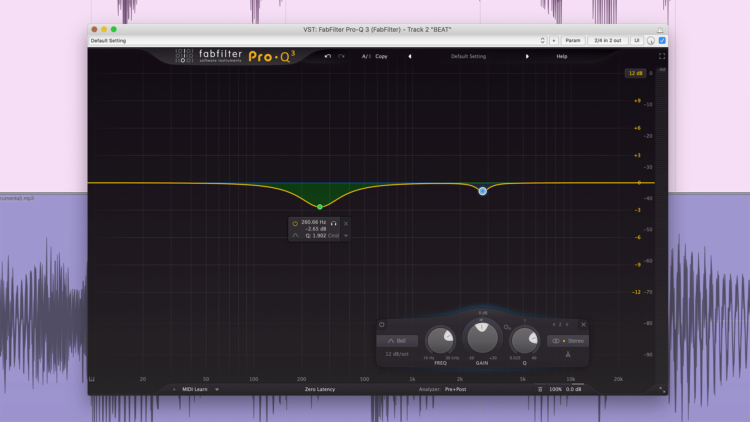Load the next preset with right arrow

527,56
